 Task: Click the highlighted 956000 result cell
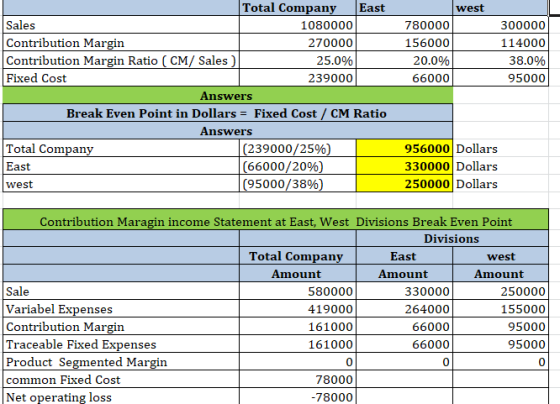pos(404,149)
